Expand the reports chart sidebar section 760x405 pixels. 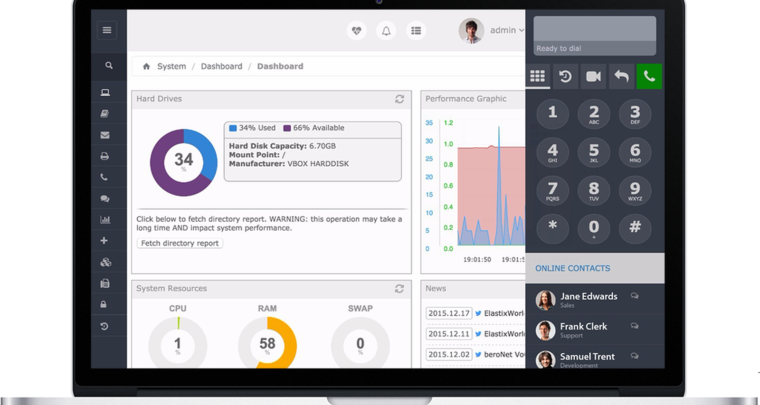pyautogui.click(x=105, y=220)
